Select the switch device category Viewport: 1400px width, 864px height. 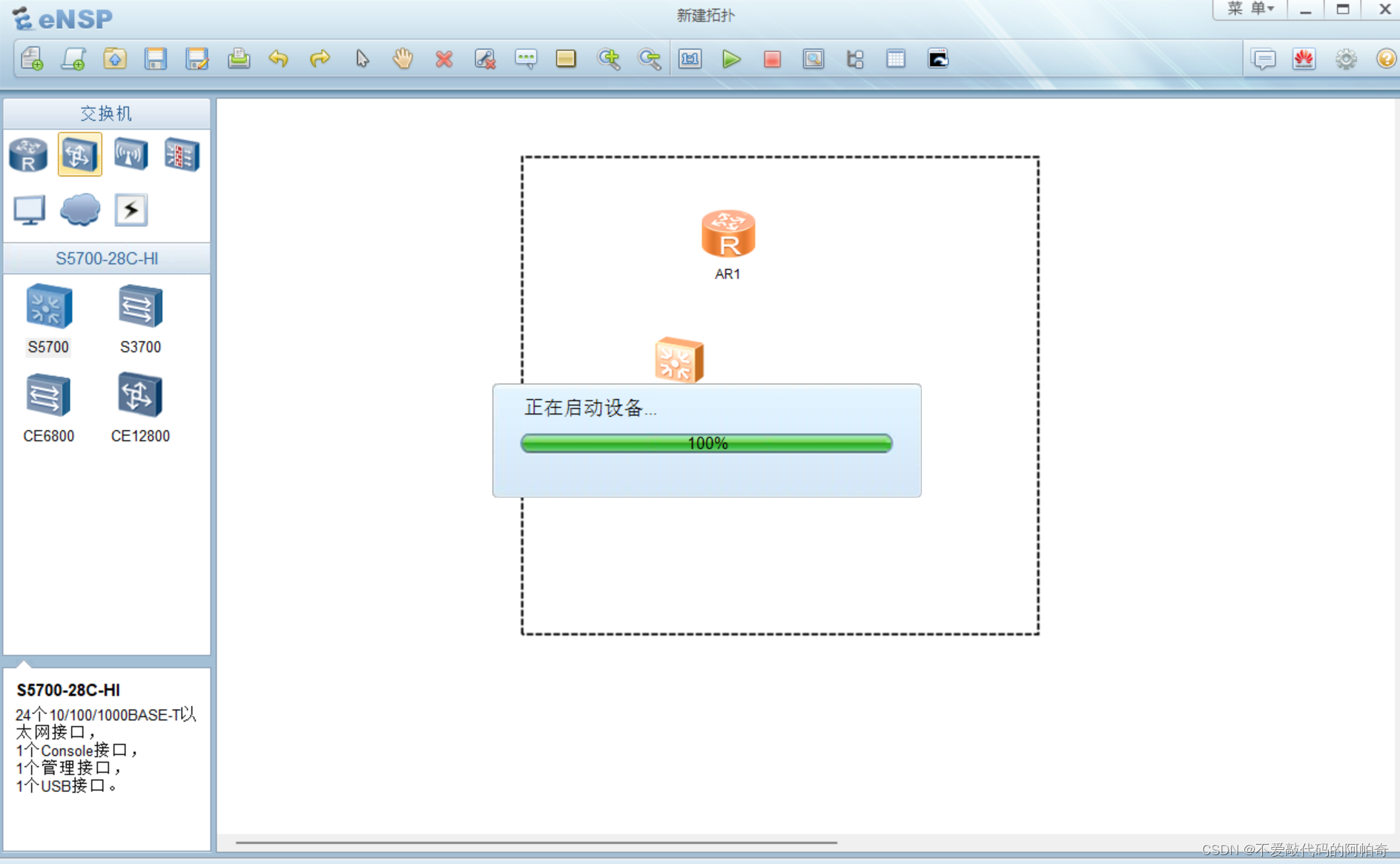click(80, 154)
